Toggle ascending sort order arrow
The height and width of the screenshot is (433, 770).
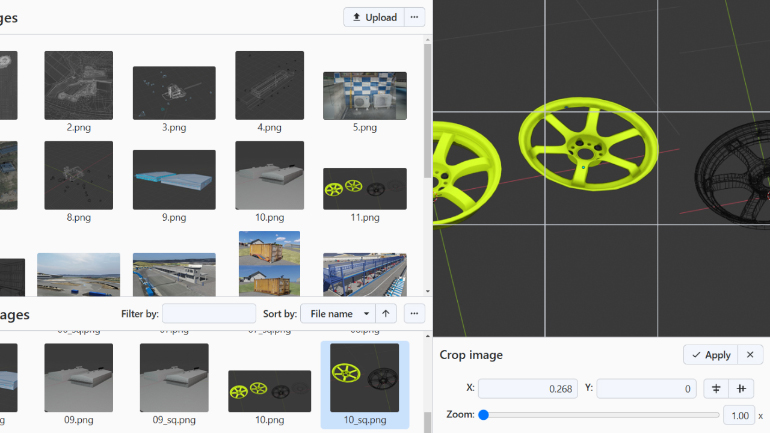coord(386,314)
